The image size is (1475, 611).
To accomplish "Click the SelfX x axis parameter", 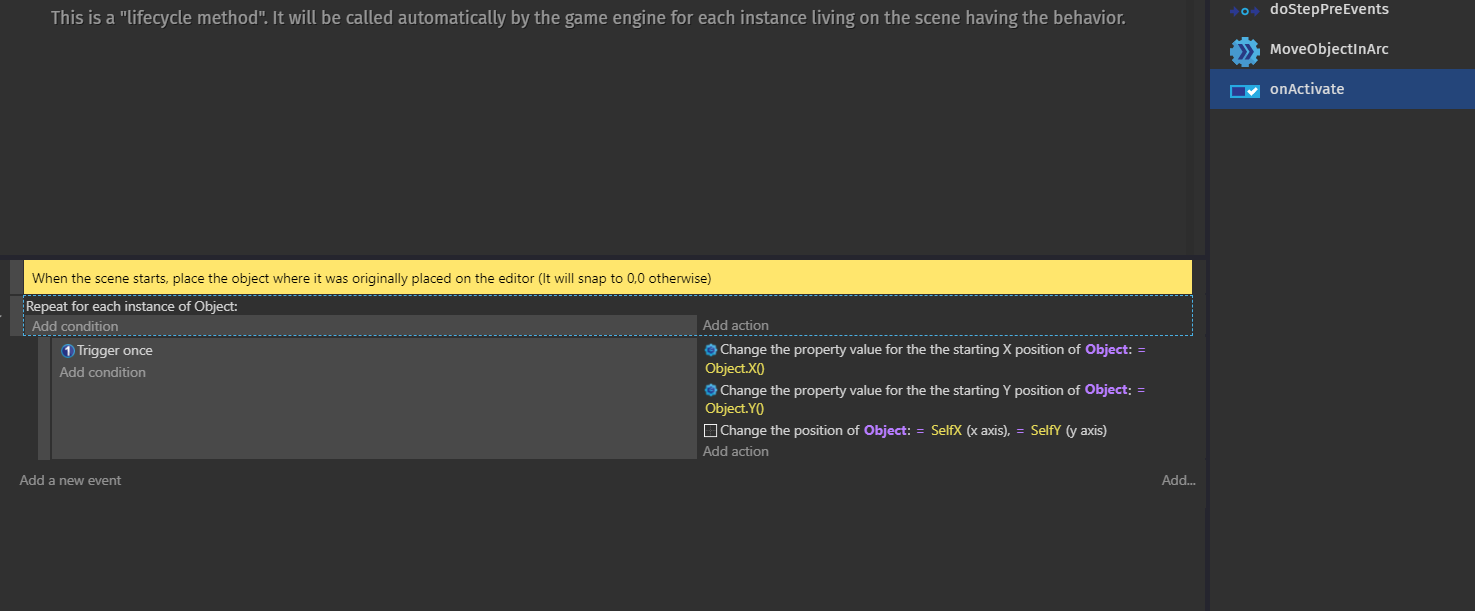I will coord(946,430).
